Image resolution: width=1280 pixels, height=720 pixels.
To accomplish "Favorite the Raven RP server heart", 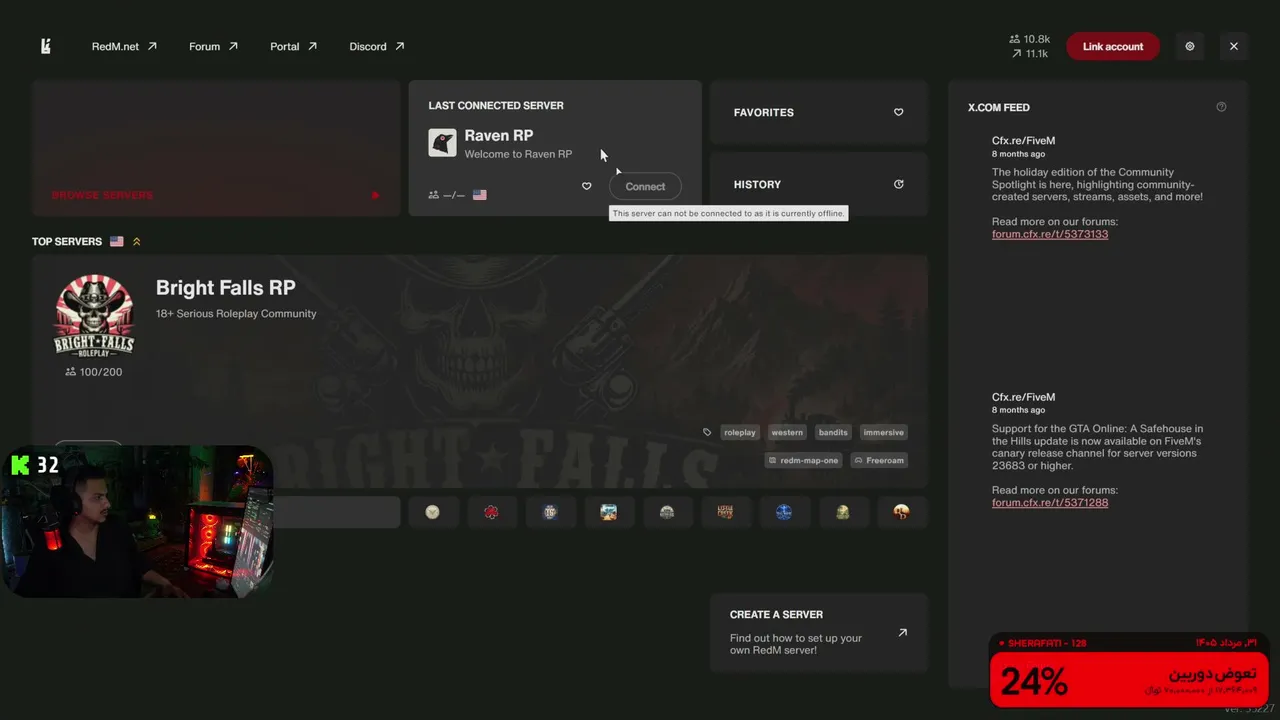I will click(587, 186).
